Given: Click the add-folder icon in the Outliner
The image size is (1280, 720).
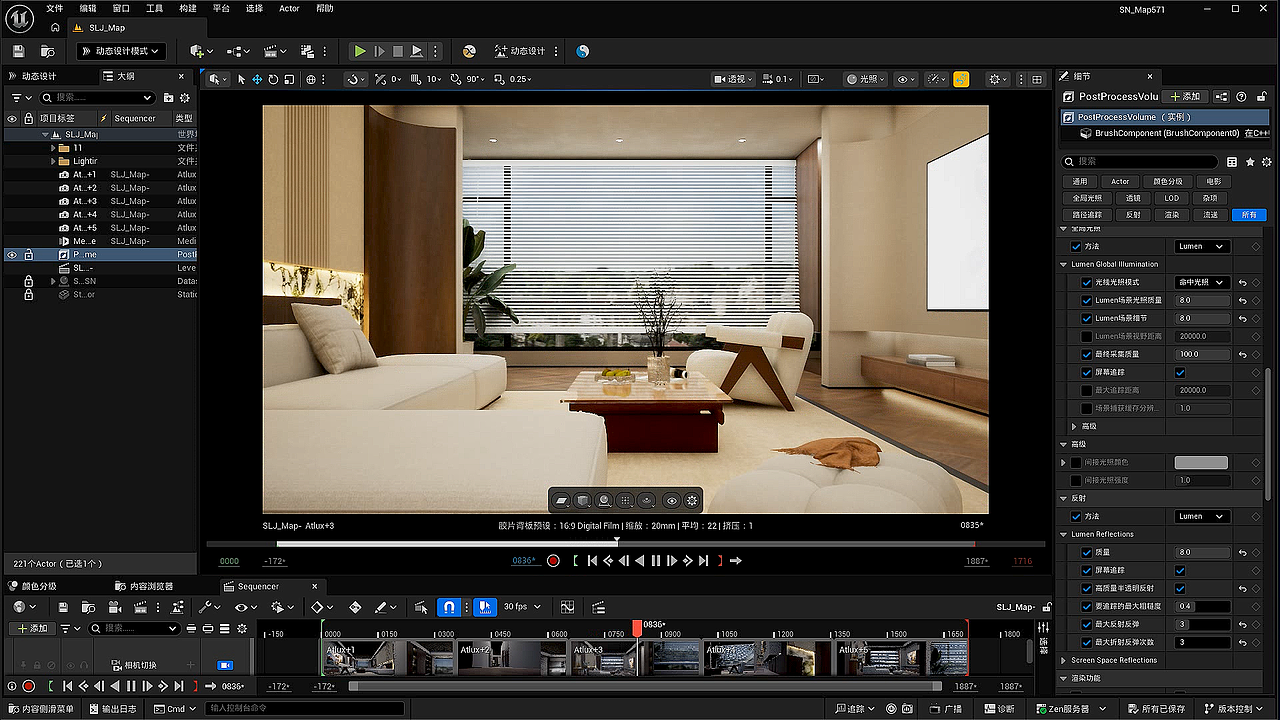Looking at the screenshot, I should click(x=168, y=98).
